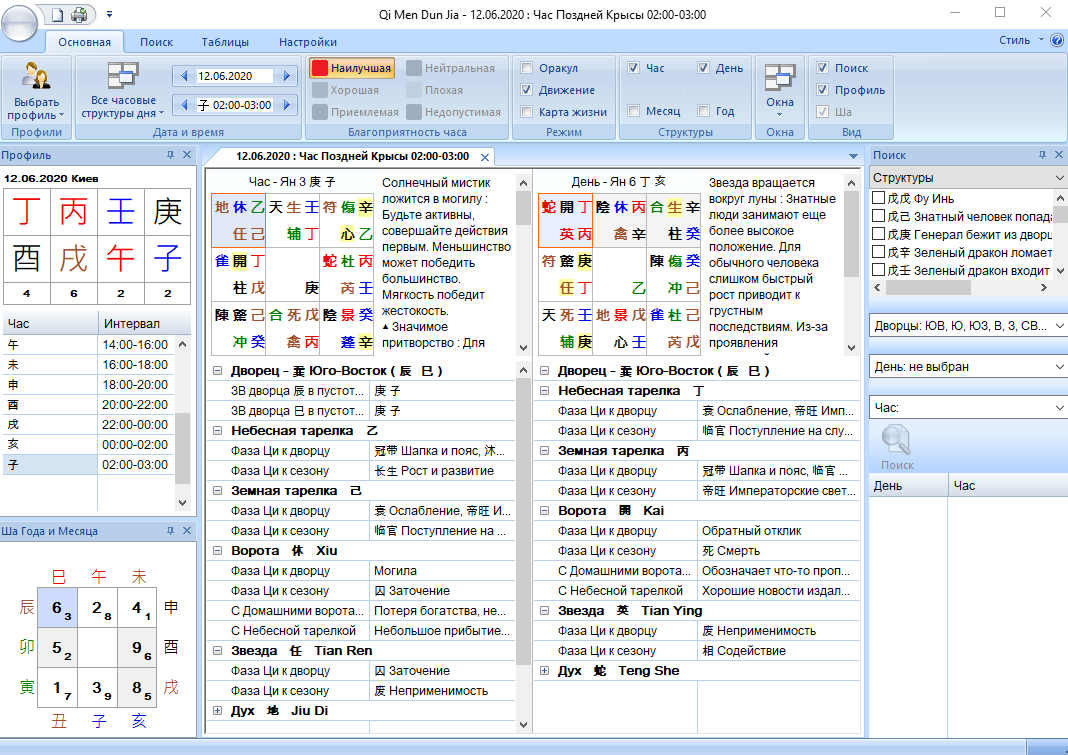Open the round application menu orb
This screenshot has height=755, width=1068.
[20, 23]
